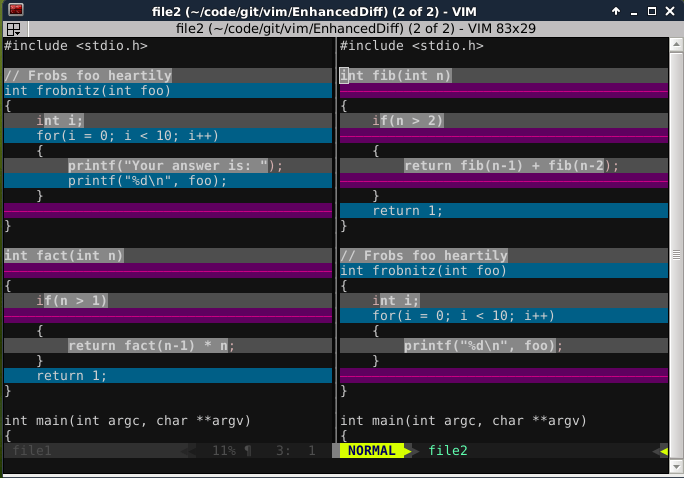Image resolution: width=684 pixels, height=478 pixels.
Task: Click '// Frobs foo heartily' in right pane
Action: [x=424, y=256]
